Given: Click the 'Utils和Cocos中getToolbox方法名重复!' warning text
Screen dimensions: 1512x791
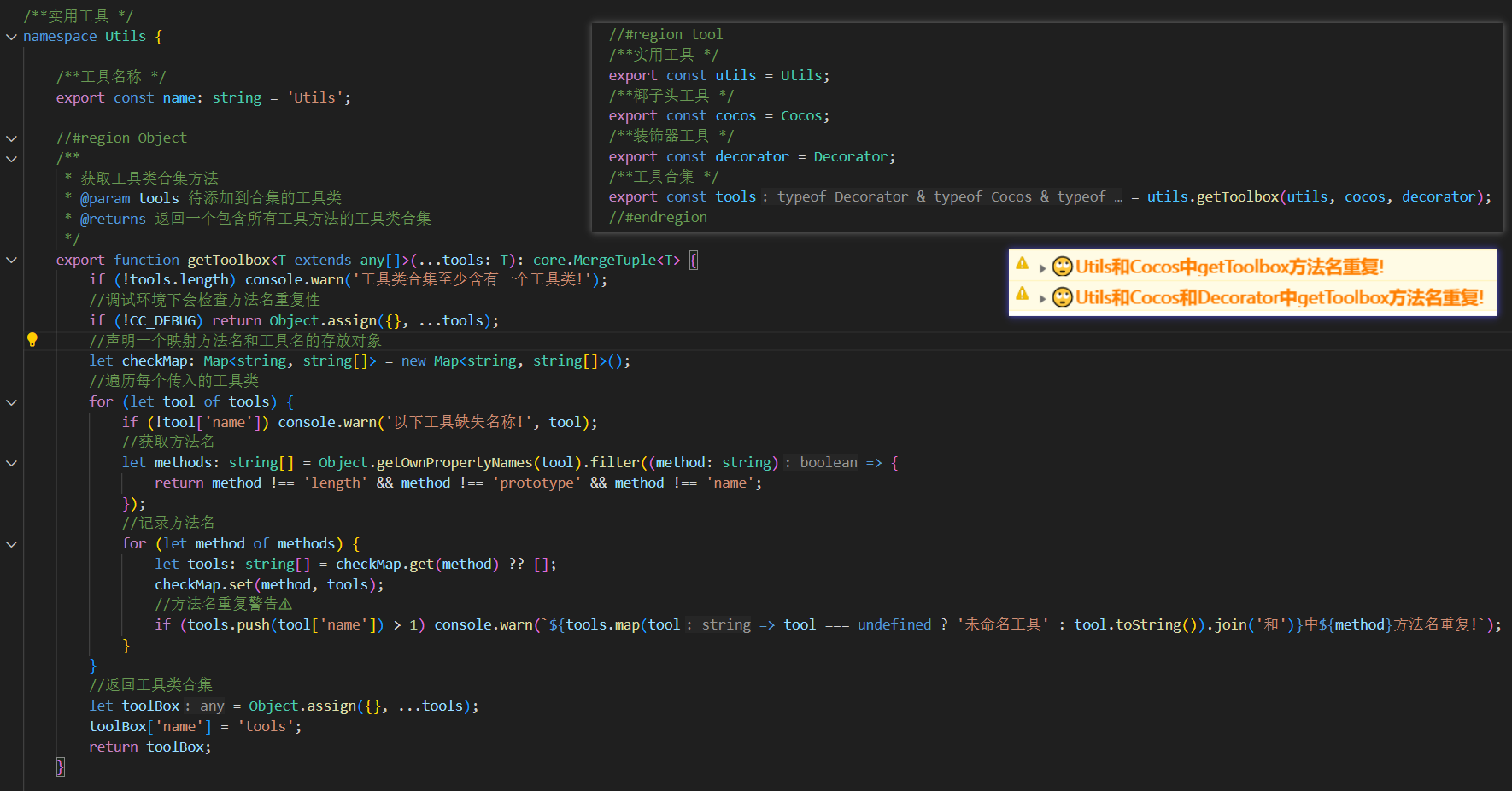Looking at the screenshot, I should (1229, 267).
